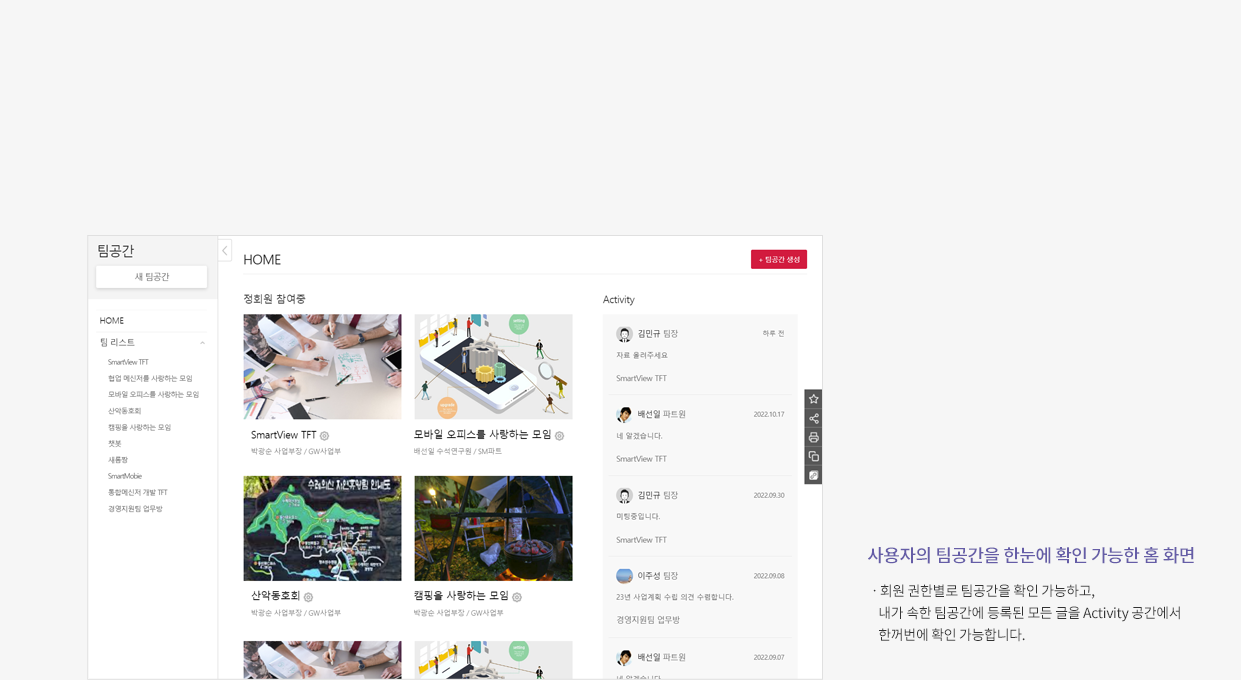Click the favorite star icon in floating toolbar
This screenshot has height=680, width=1241.
coord(813,399)
